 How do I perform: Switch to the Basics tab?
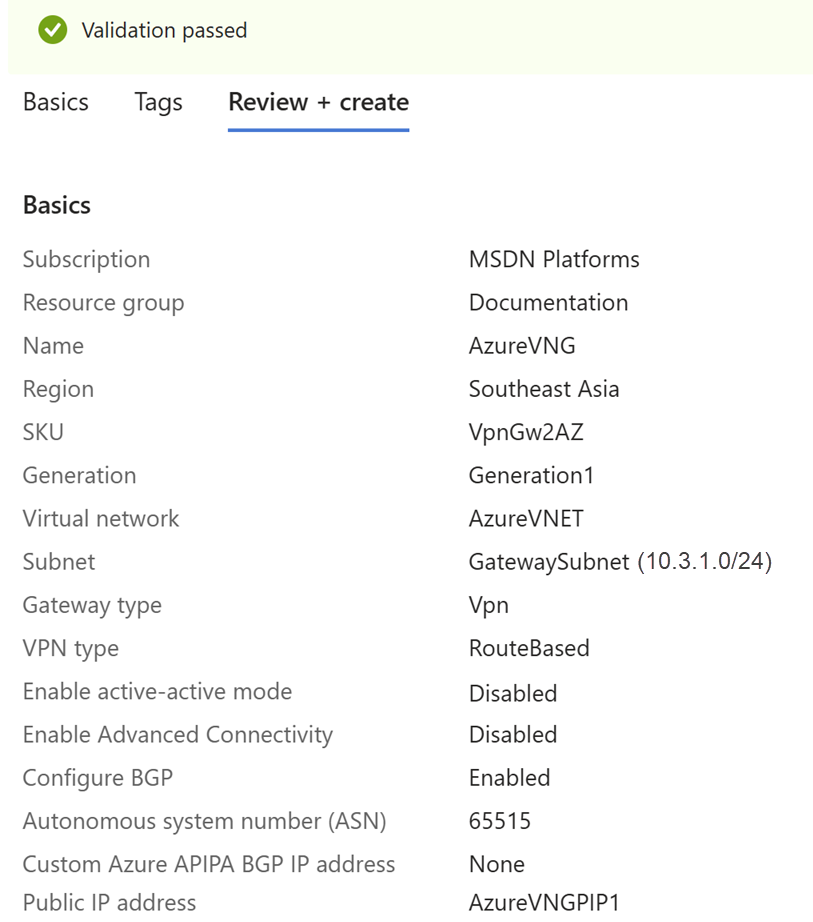[56, 102]
